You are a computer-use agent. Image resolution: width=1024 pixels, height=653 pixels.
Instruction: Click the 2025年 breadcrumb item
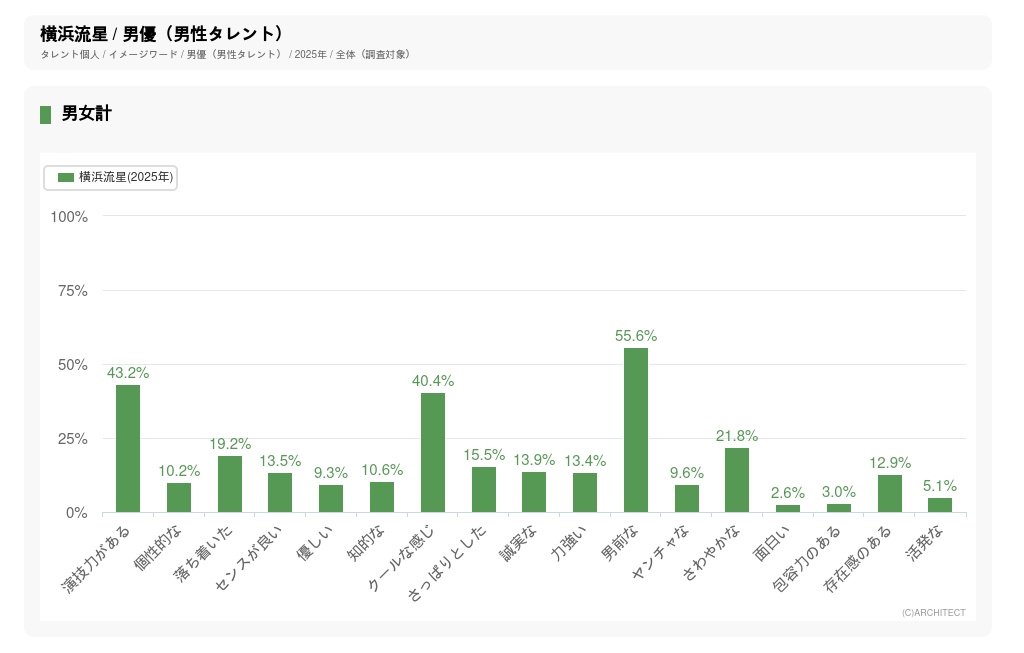click(x=310, y=54)
